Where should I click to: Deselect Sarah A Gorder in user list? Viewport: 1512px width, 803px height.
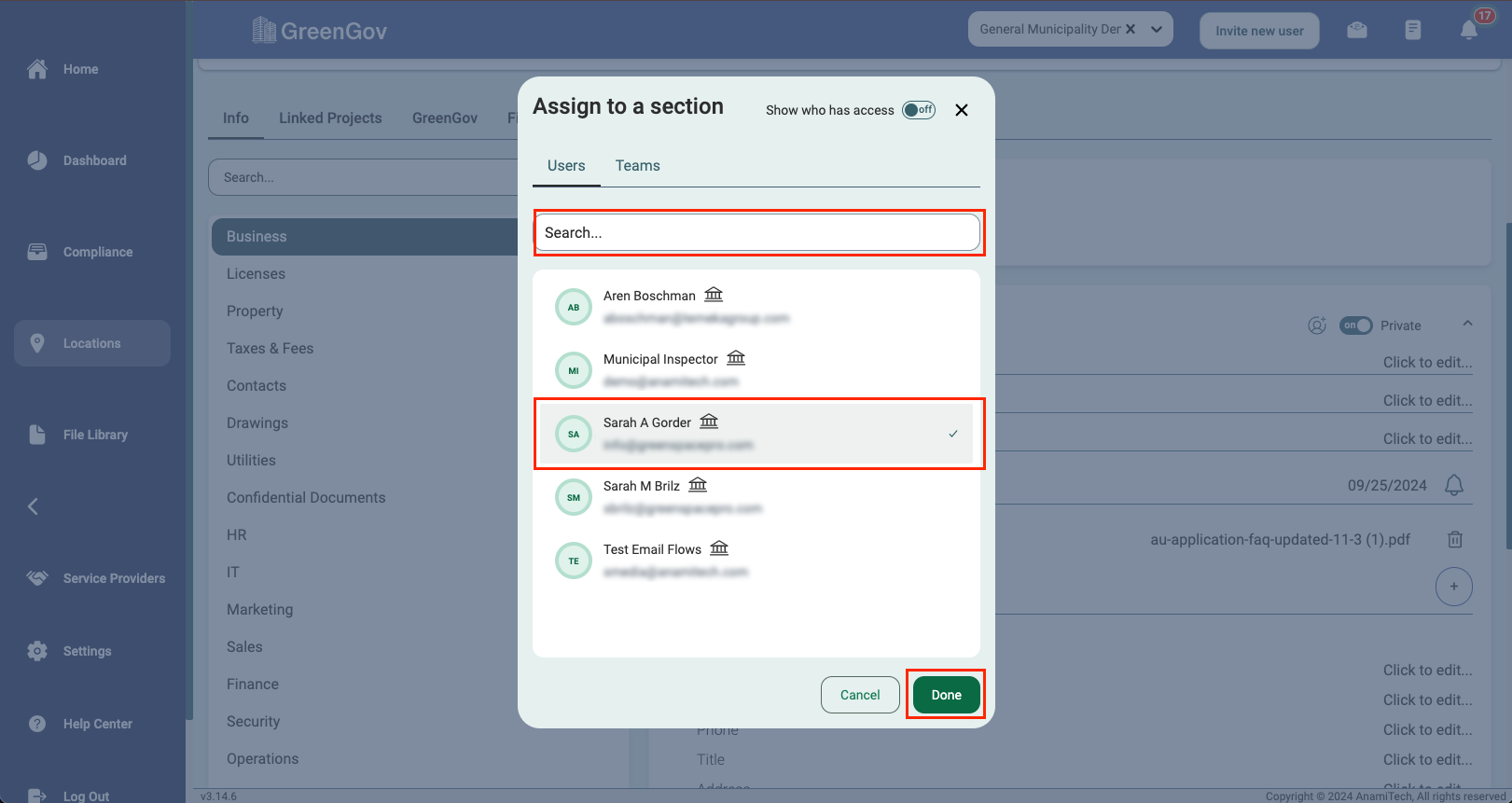pyautogui.click(x=756, y=434)
